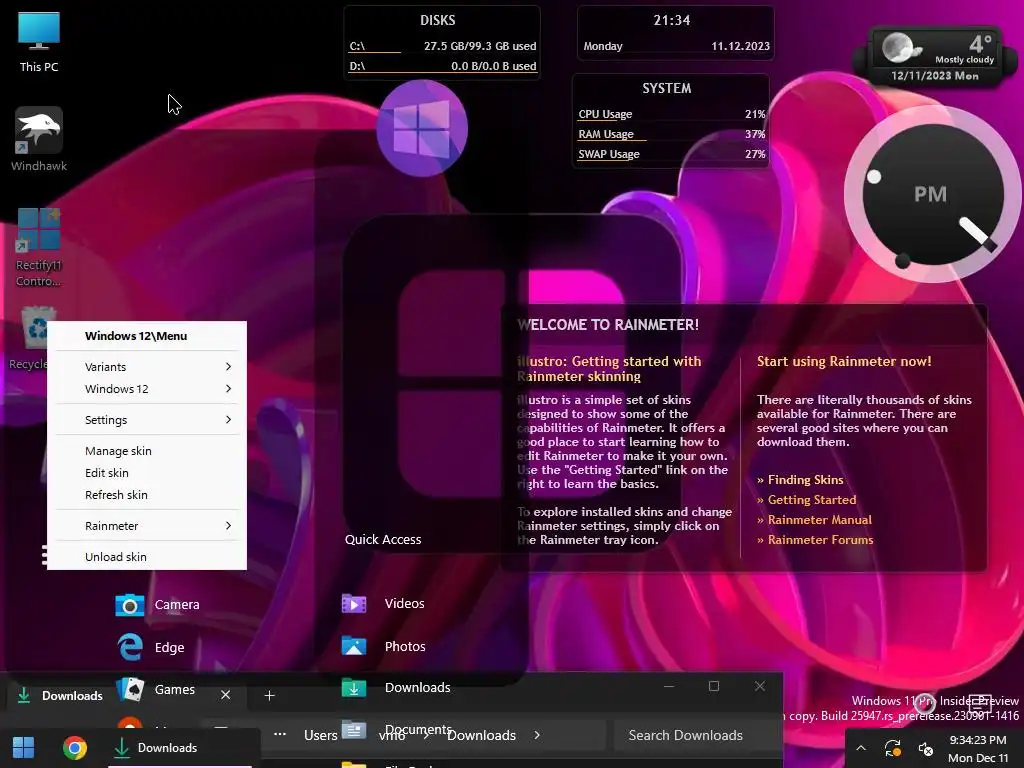This screenshot has width=1024, height=768.
Task: Select Edit skin from context menu
Action: pyautogui.click(x=147, y=473)
